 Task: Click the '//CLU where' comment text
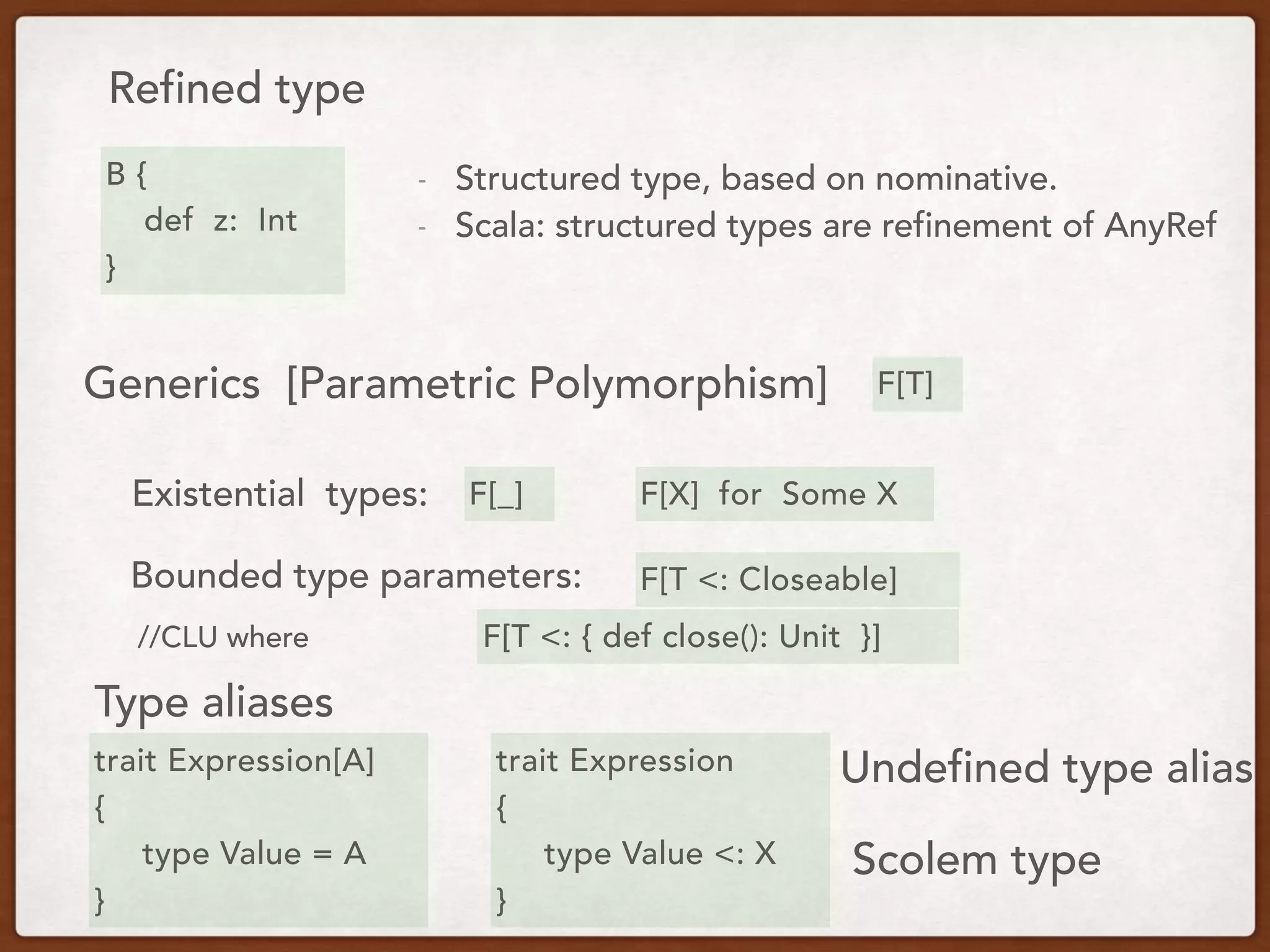(x=223, y=637)
